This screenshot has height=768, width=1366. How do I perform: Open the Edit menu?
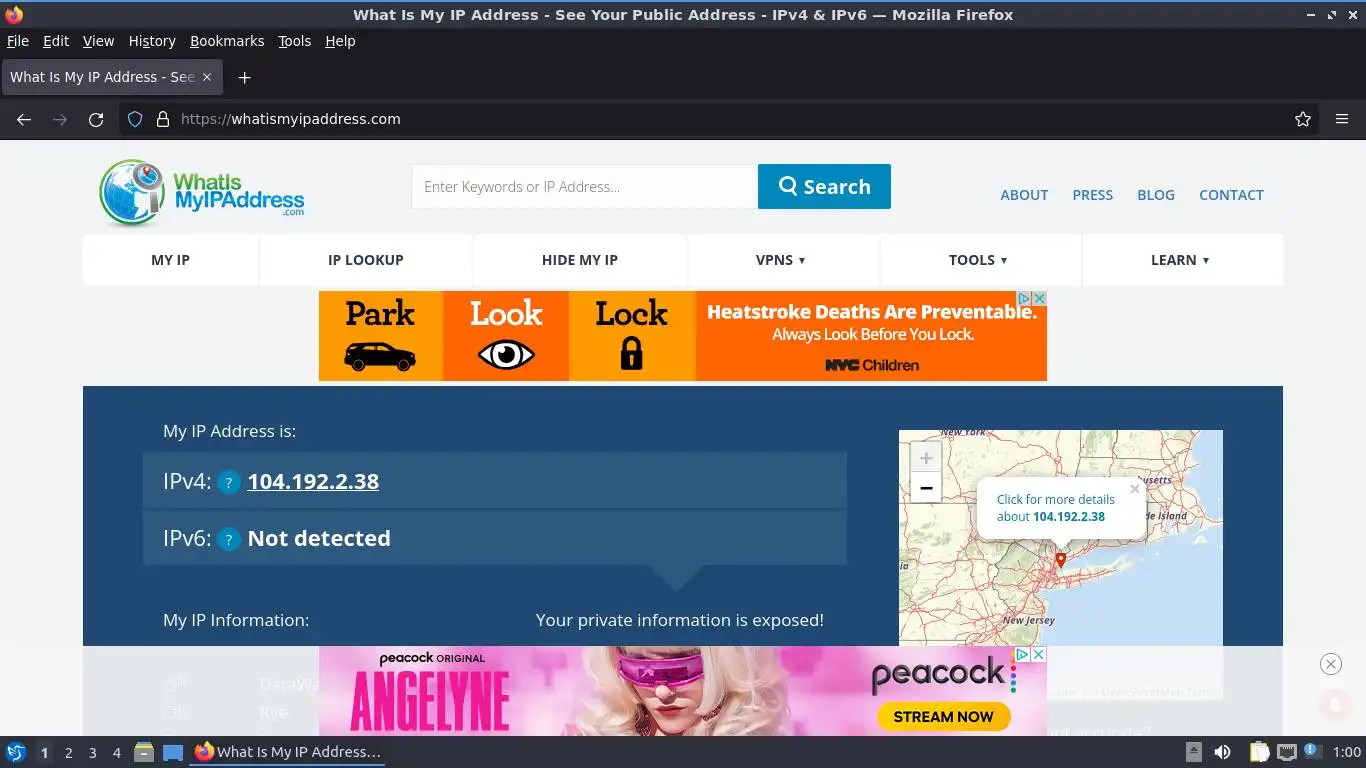[x=56, y=41]
